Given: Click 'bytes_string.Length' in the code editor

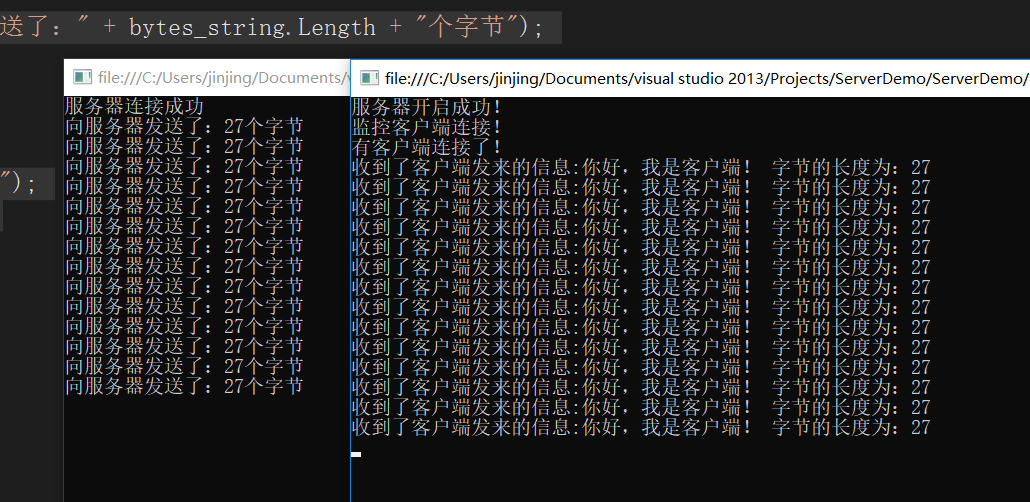Looking at the screenshot, I should point(252,27).
